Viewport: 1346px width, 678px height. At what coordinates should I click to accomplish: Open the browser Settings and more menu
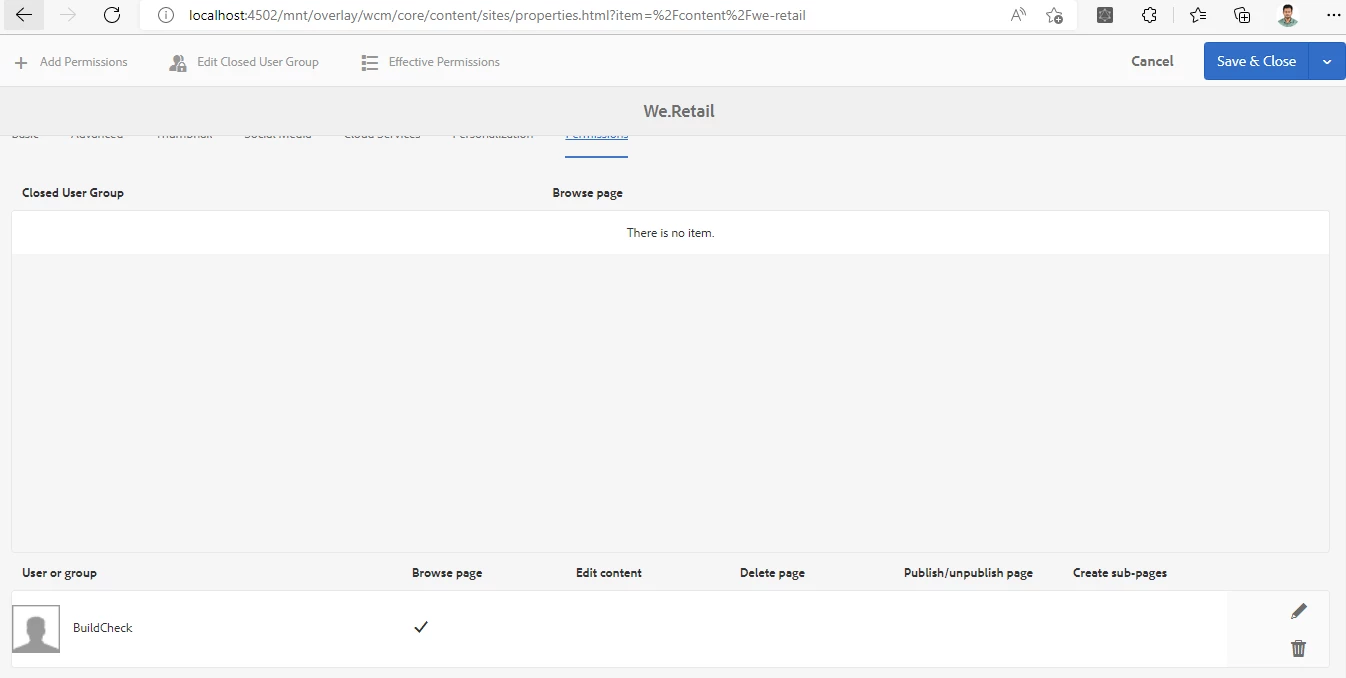click(x=1332, y=15)
